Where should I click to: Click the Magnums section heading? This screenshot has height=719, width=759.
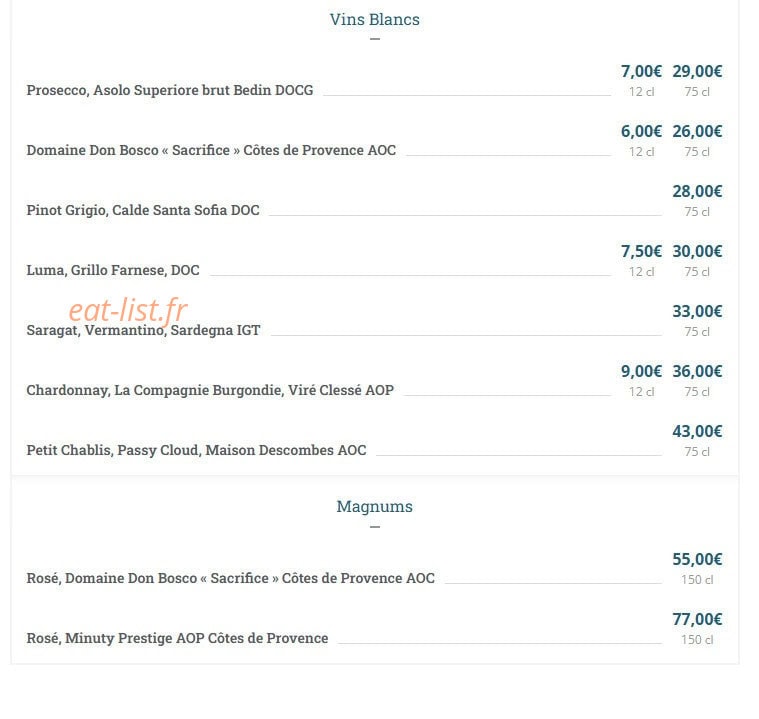(x=375, y=506)
